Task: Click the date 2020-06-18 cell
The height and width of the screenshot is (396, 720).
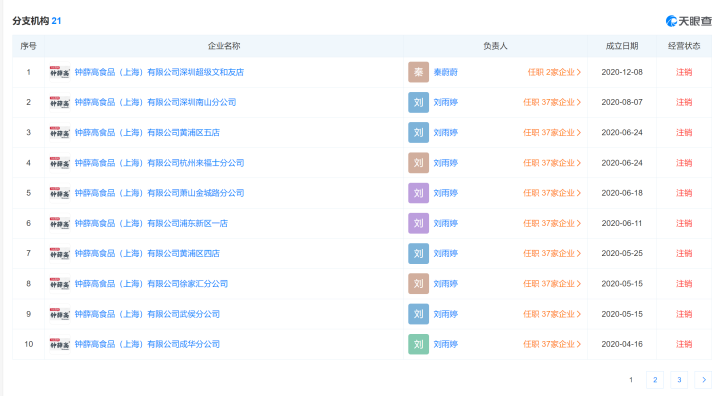Action: pyautogui.click(x=622, y=193)
